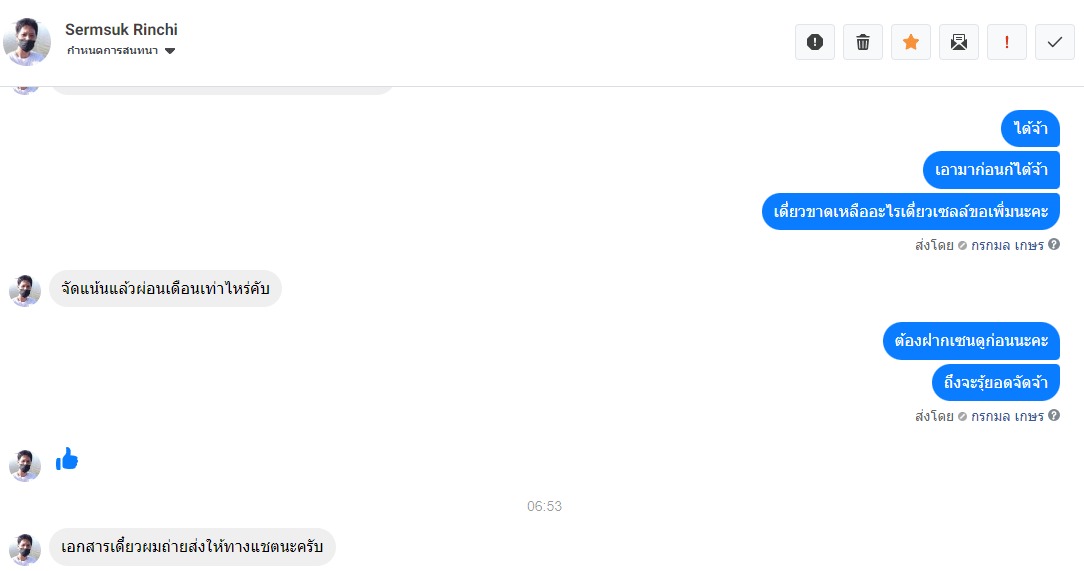
Task: Click avatar beside the thumbs-up message
Action: click(x=25, y=465)
